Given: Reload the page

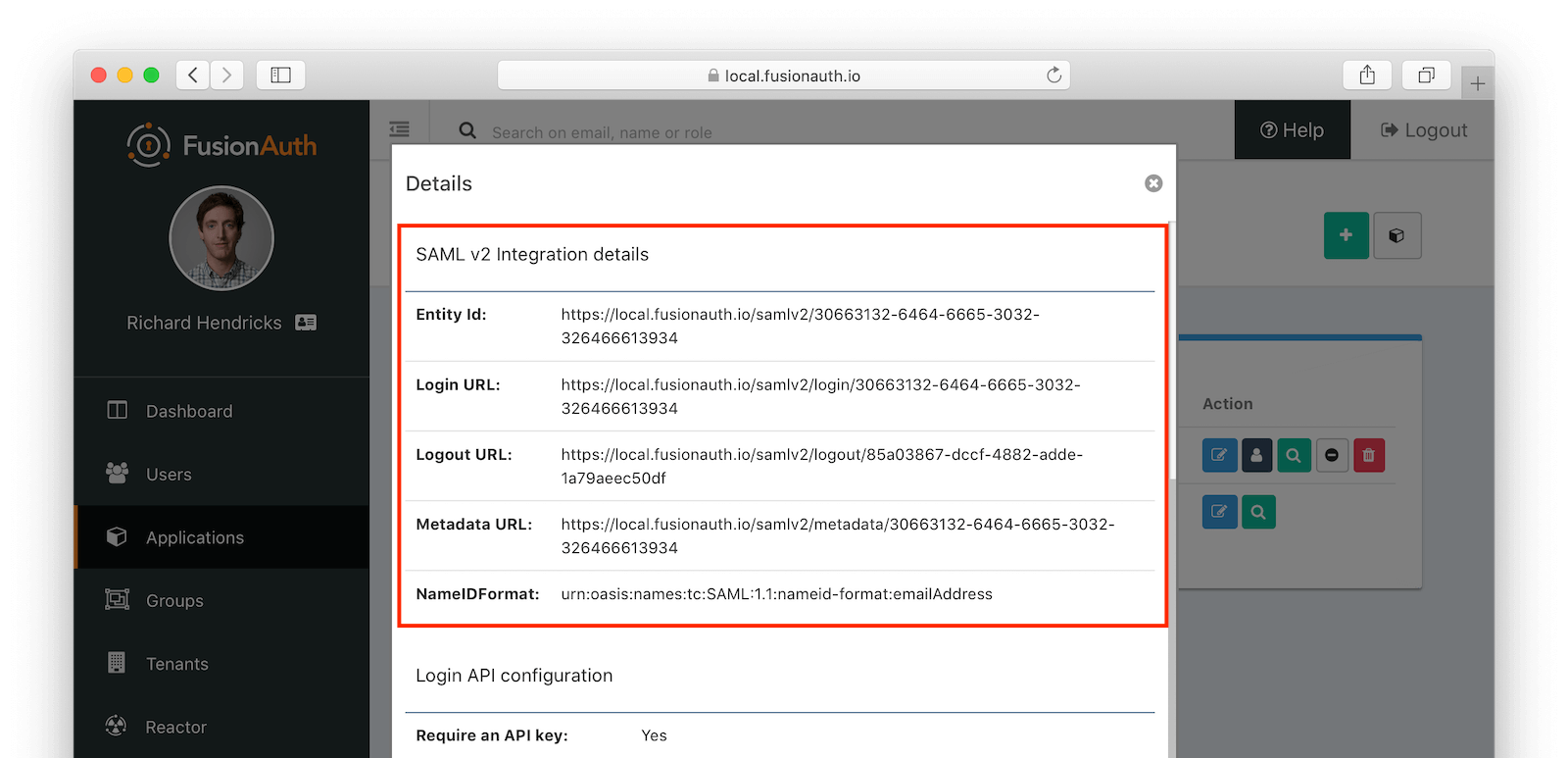Looking at the screenshot, I should tap(1053, 75).
